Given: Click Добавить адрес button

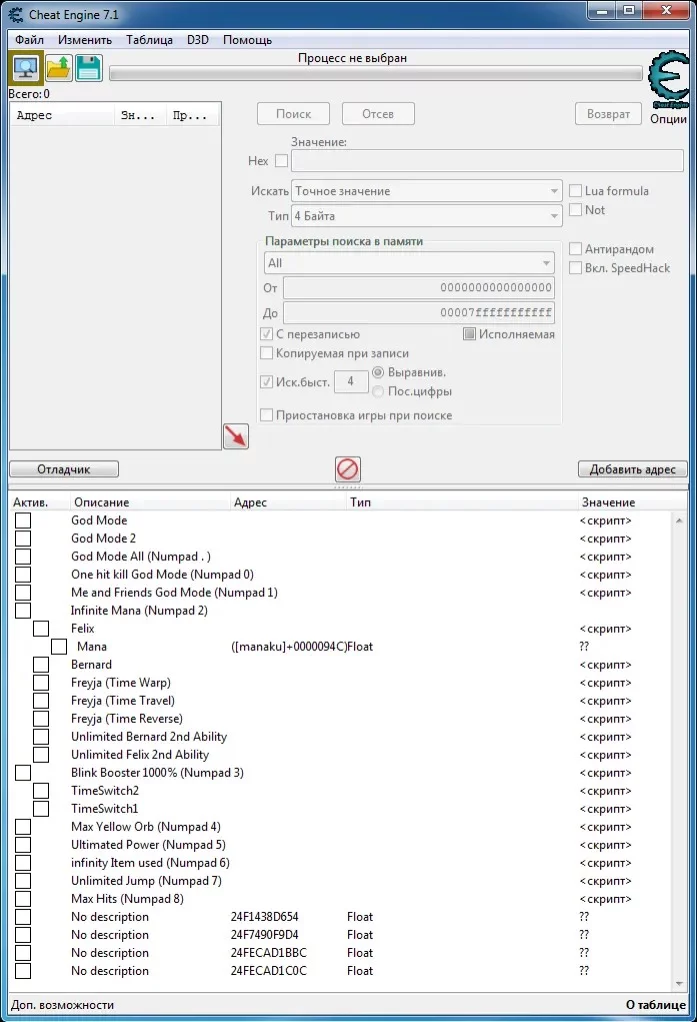Looking at the screenshot, I should [x=632, y=469].
